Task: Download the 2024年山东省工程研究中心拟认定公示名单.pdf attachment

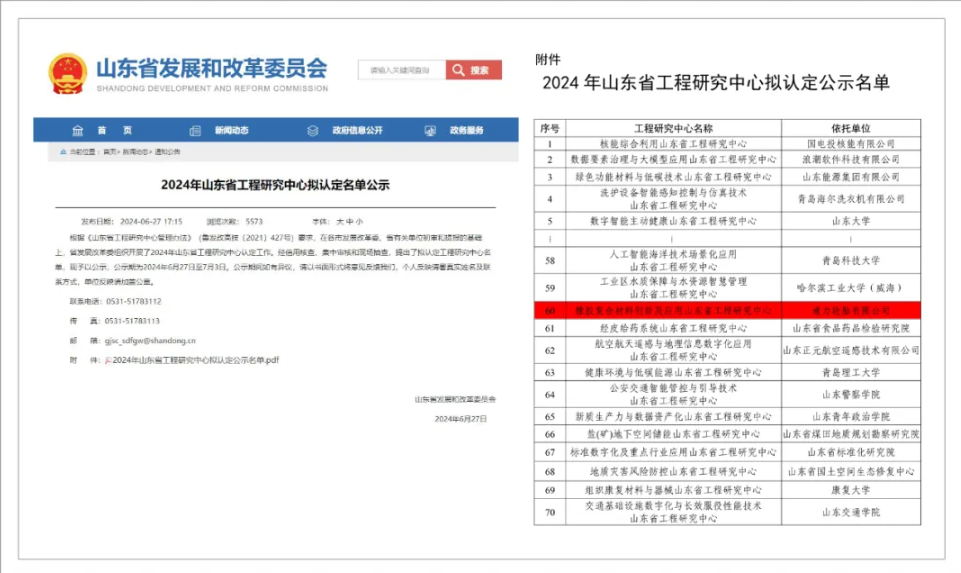Action: [192, 358]
